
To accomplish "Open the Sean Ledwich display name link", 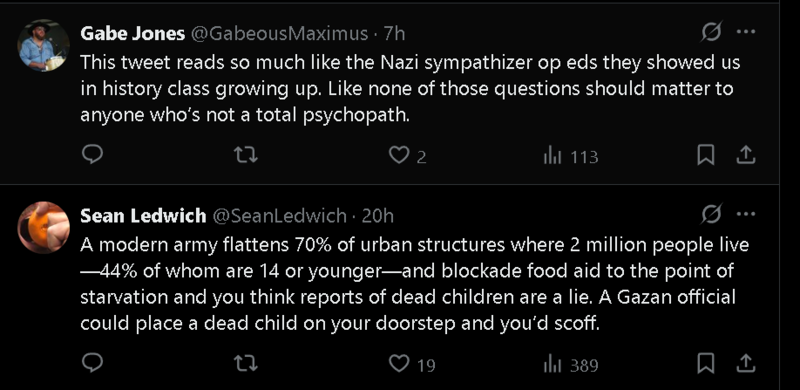I will click(x=143, y=216).
